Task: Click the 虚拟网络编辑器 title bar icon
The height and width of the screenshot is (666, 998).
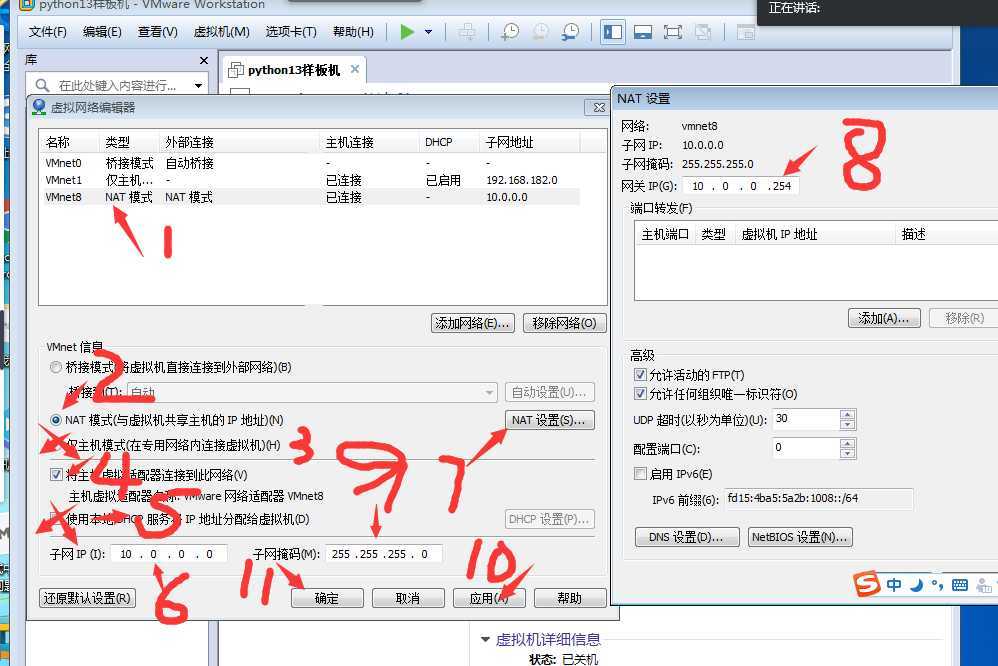Action: click(x=39, y=107)
